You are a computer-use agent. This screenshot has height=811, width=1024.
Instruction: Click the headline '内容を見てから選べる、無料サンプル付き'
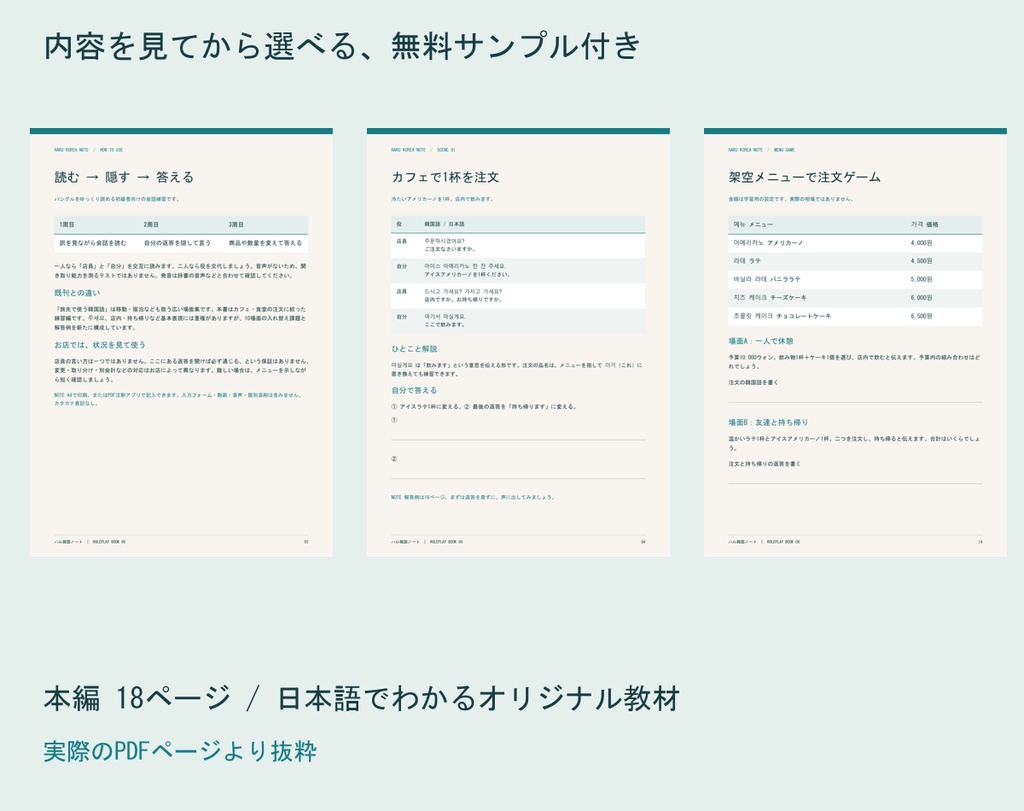342,47
